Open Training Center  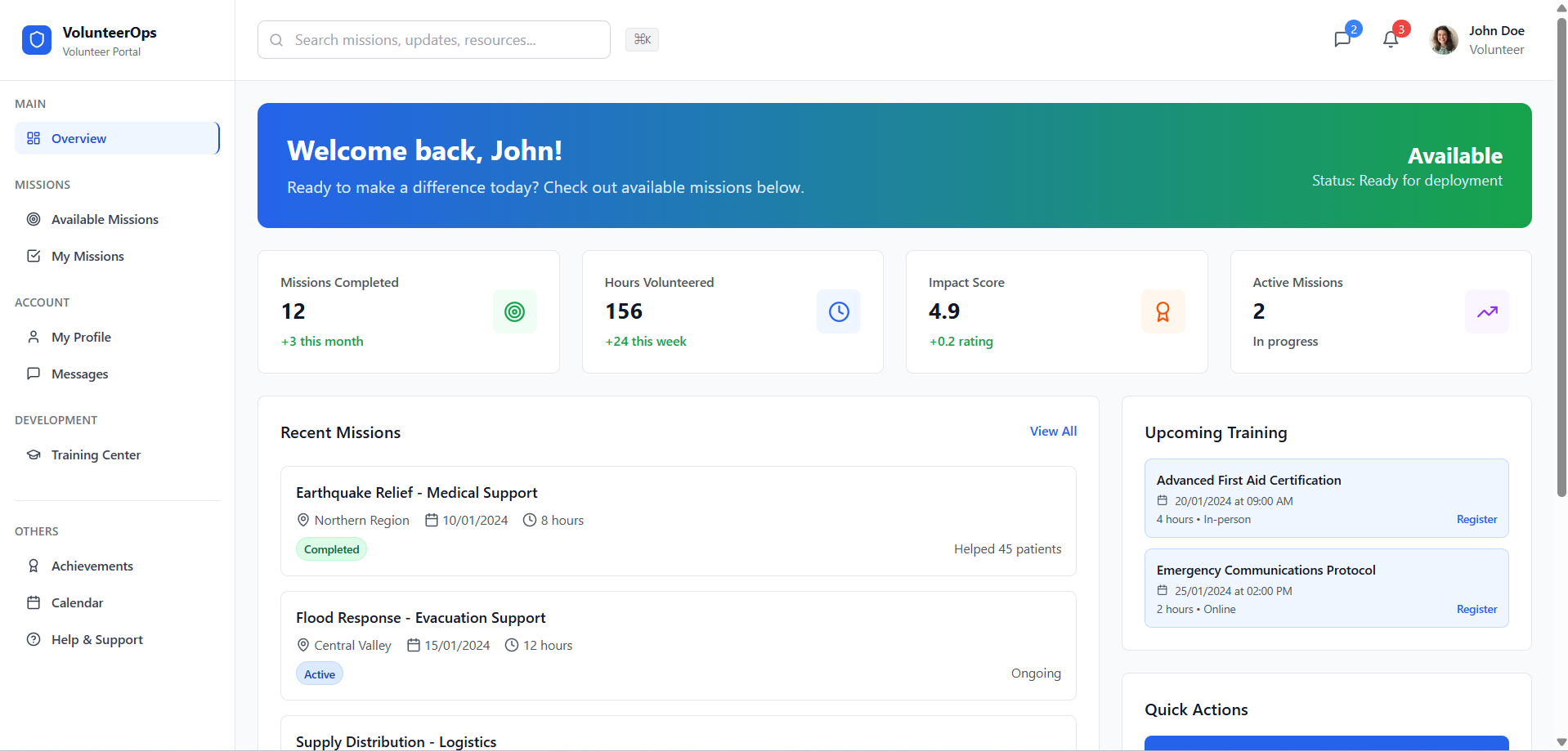117,454
